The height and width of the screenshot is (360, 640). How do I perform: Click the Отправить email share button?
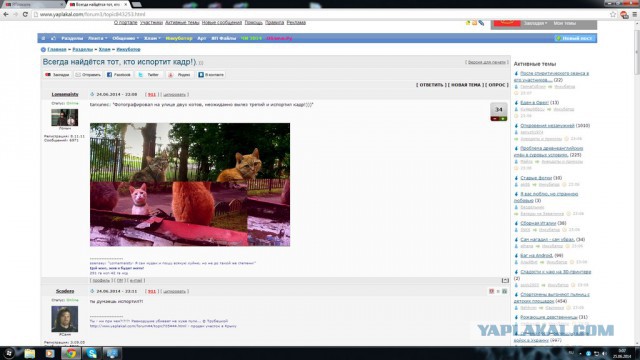[x=88, y=75]
